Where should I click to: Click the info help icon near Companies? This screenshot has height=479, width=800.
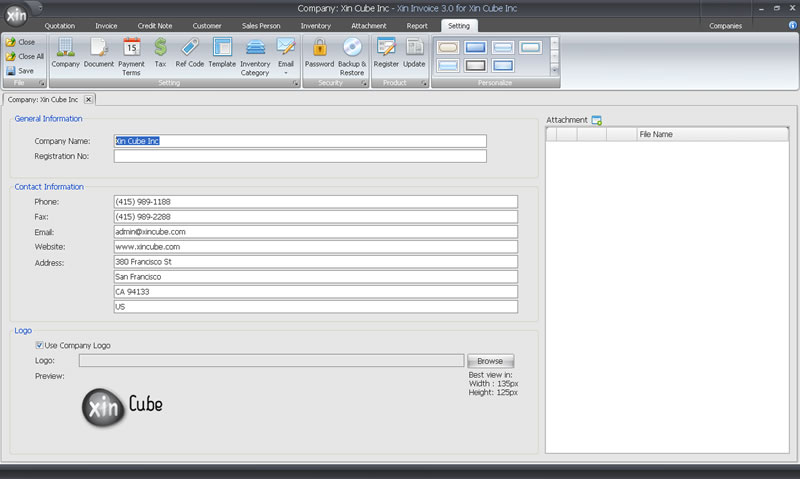792,25
